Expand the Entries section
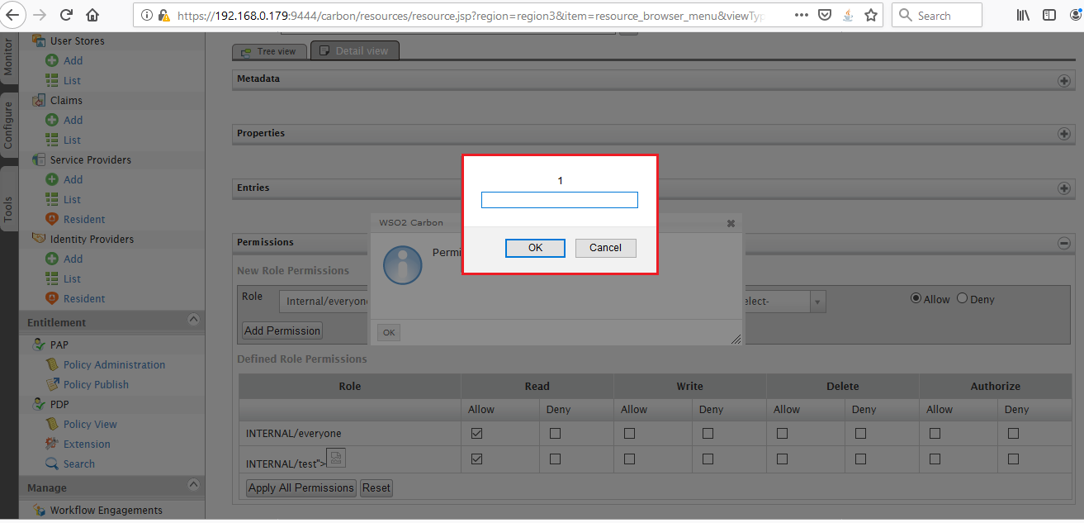Viewport: 1084px width, 523px height. click(x=1064, y=188)
